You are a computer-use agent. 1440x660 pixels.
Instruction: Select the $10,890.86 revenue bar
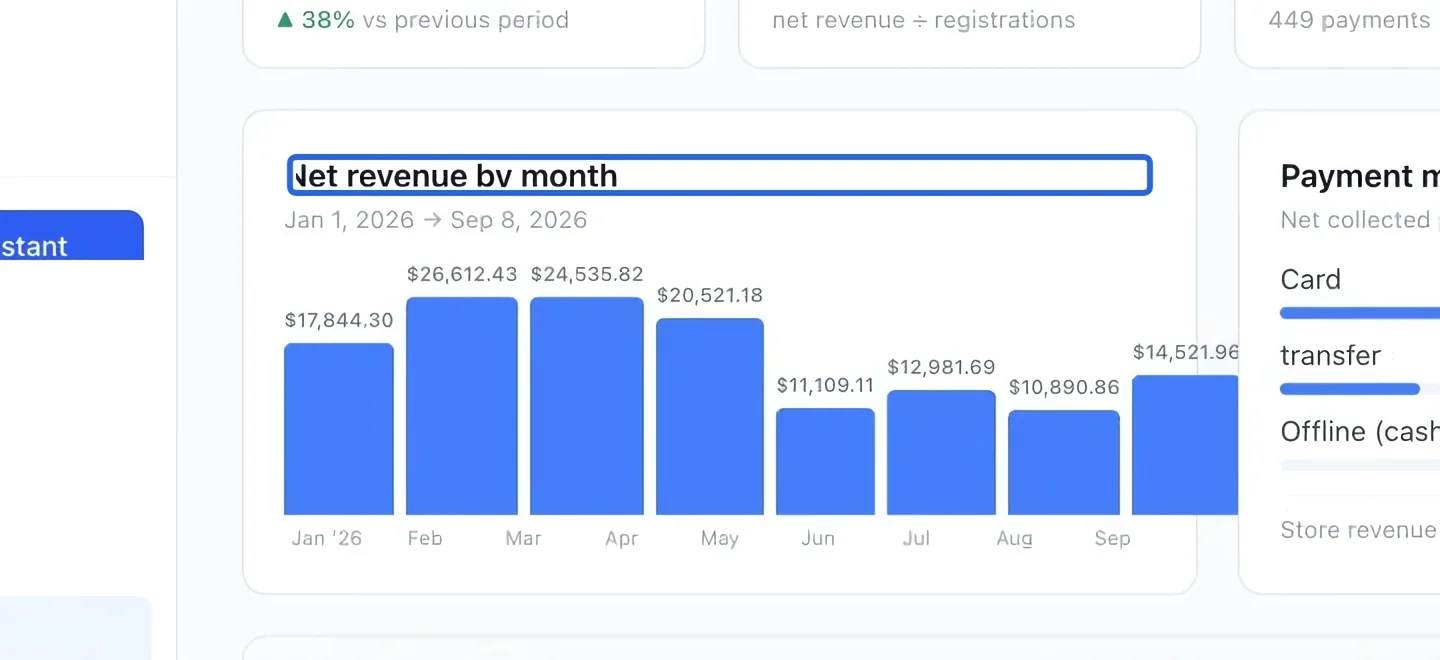tap(1064, 463)
